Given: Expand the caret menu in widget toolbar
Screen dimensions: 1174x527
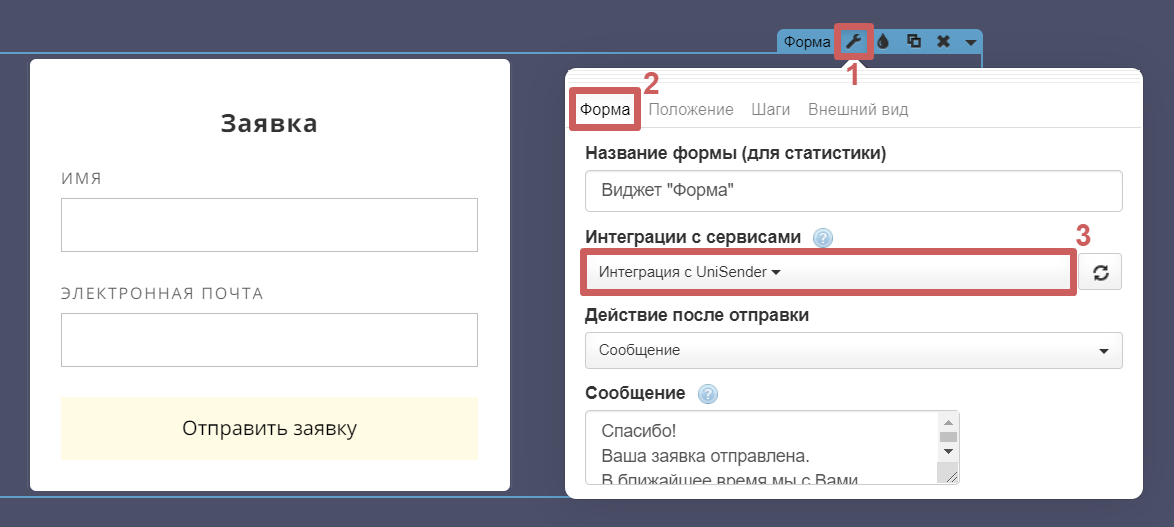Looking at the screenshot, I should coord(970,42).
